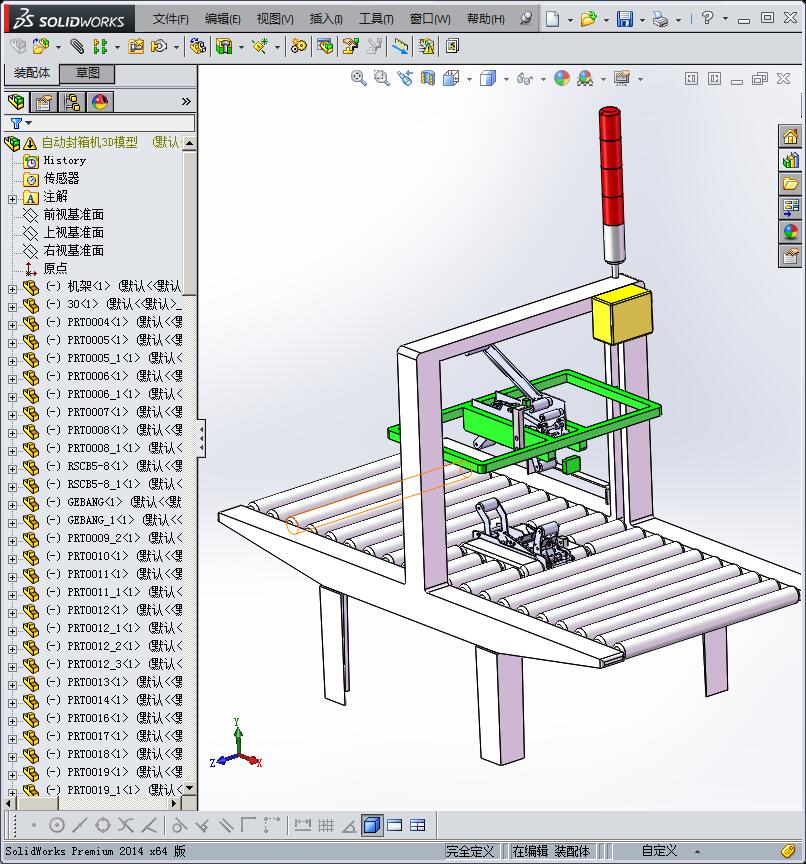The width and height of the screenshot is (806, 864).
Task: Select 上视基准面 plane in tree
Action: click(74, 233)
